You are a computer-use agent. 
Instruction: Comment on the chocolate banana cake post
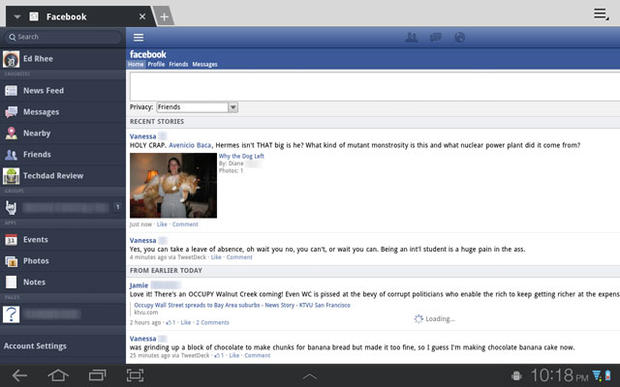257,355
